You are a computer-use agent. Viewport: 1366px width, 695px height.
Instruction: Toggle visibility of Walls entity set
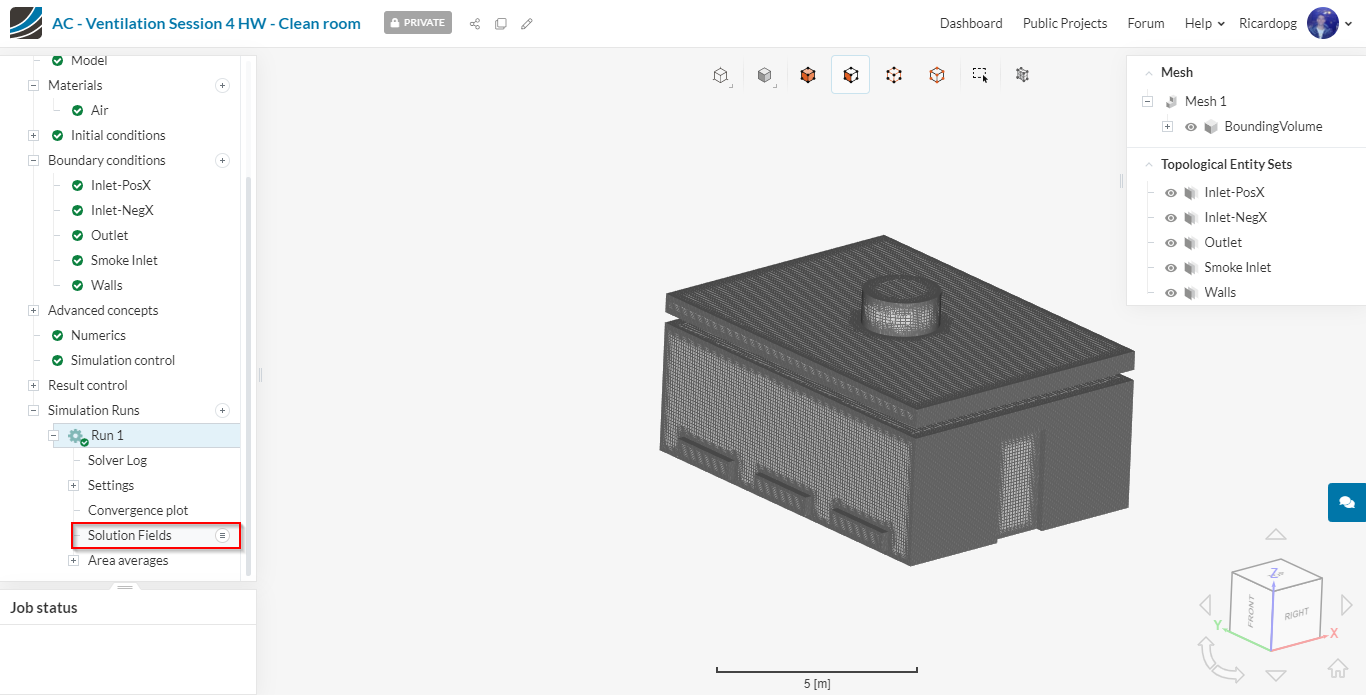pyautogui.click(x=1171, y=293)
